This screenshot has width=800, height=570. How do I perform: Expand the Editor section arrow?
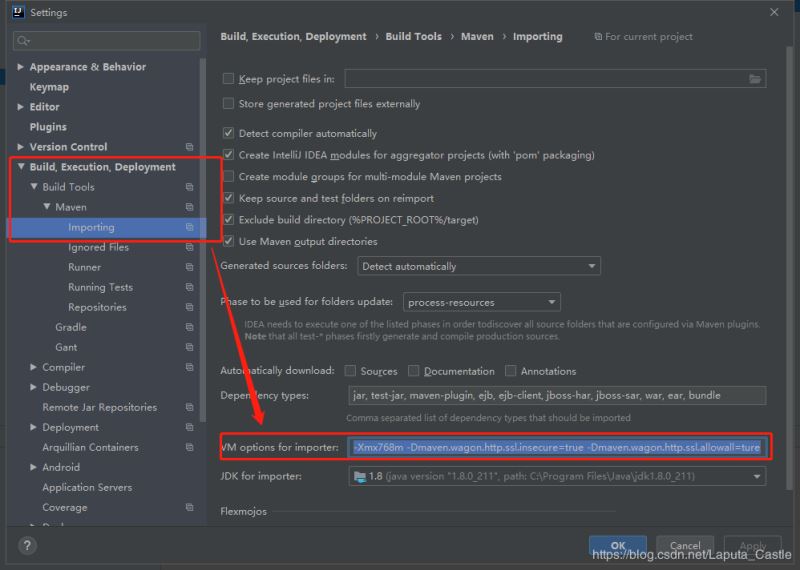pos(20,107)
